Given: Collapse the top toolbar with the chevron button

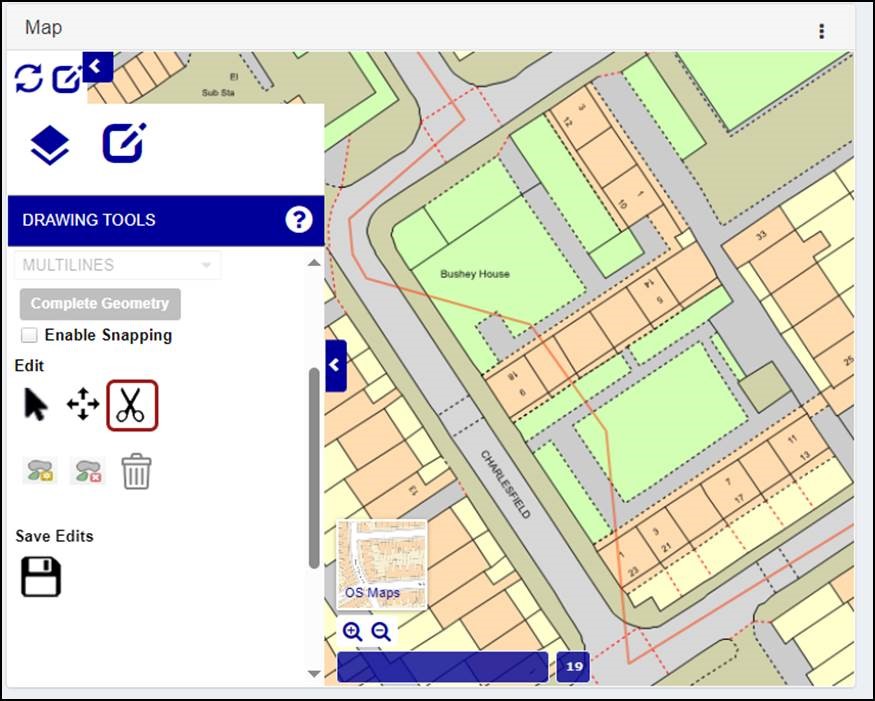Looking at the screenshot, I should tap(98, 66).
